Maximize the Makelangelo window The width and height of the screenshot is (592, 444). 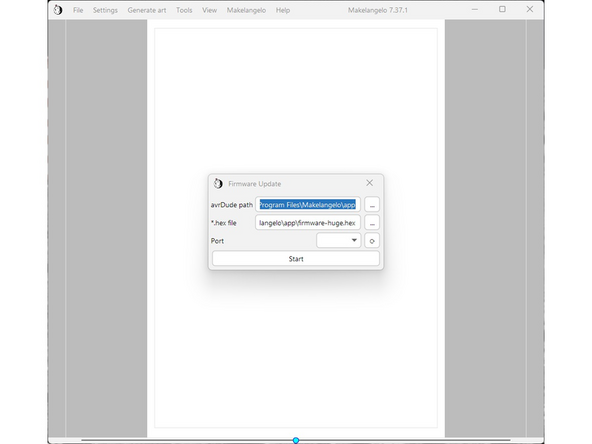click(502, 9)
